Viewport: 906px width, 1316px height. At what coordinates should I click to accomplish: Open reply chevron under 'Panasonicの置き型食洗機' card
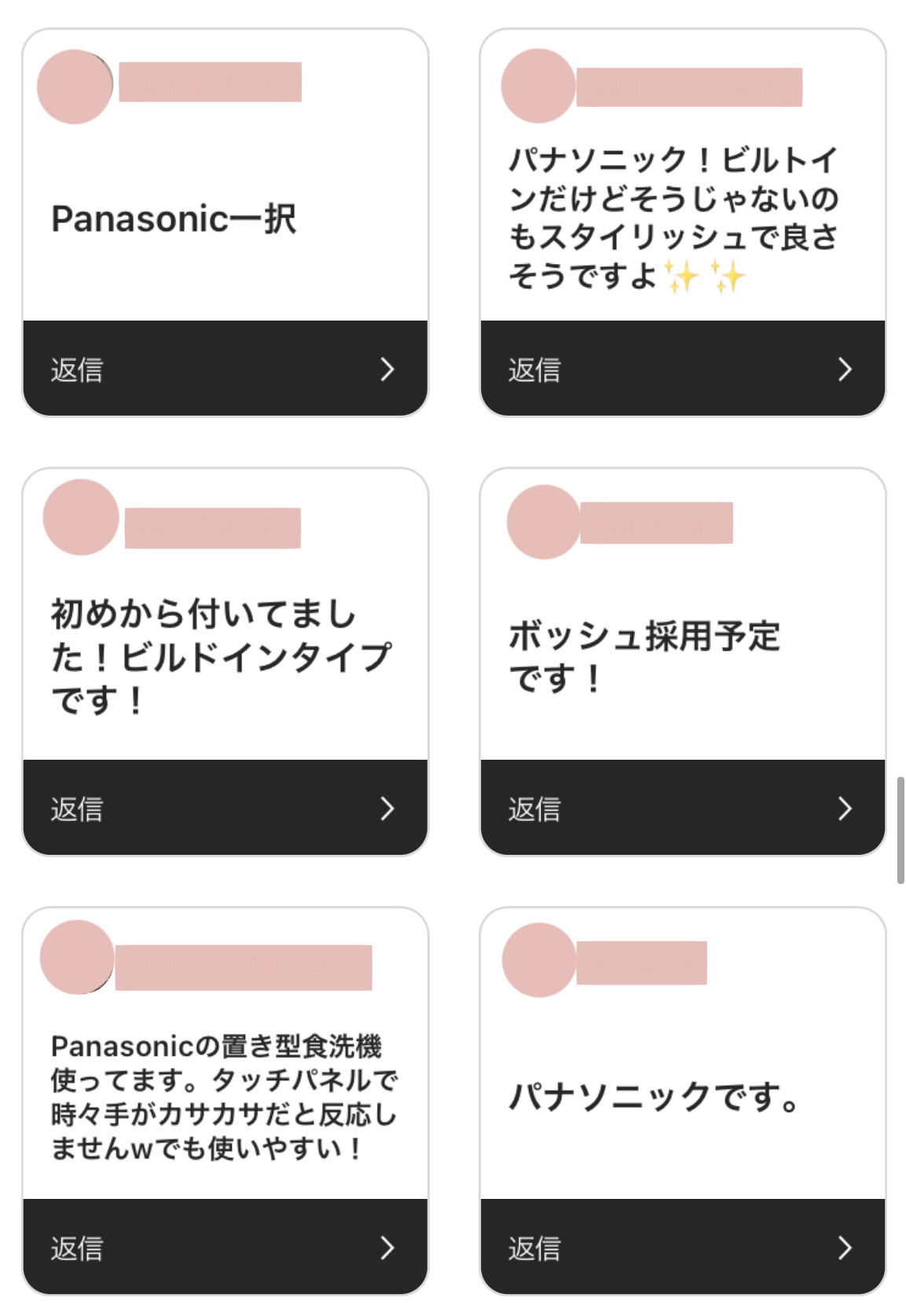pos(387,1247)
